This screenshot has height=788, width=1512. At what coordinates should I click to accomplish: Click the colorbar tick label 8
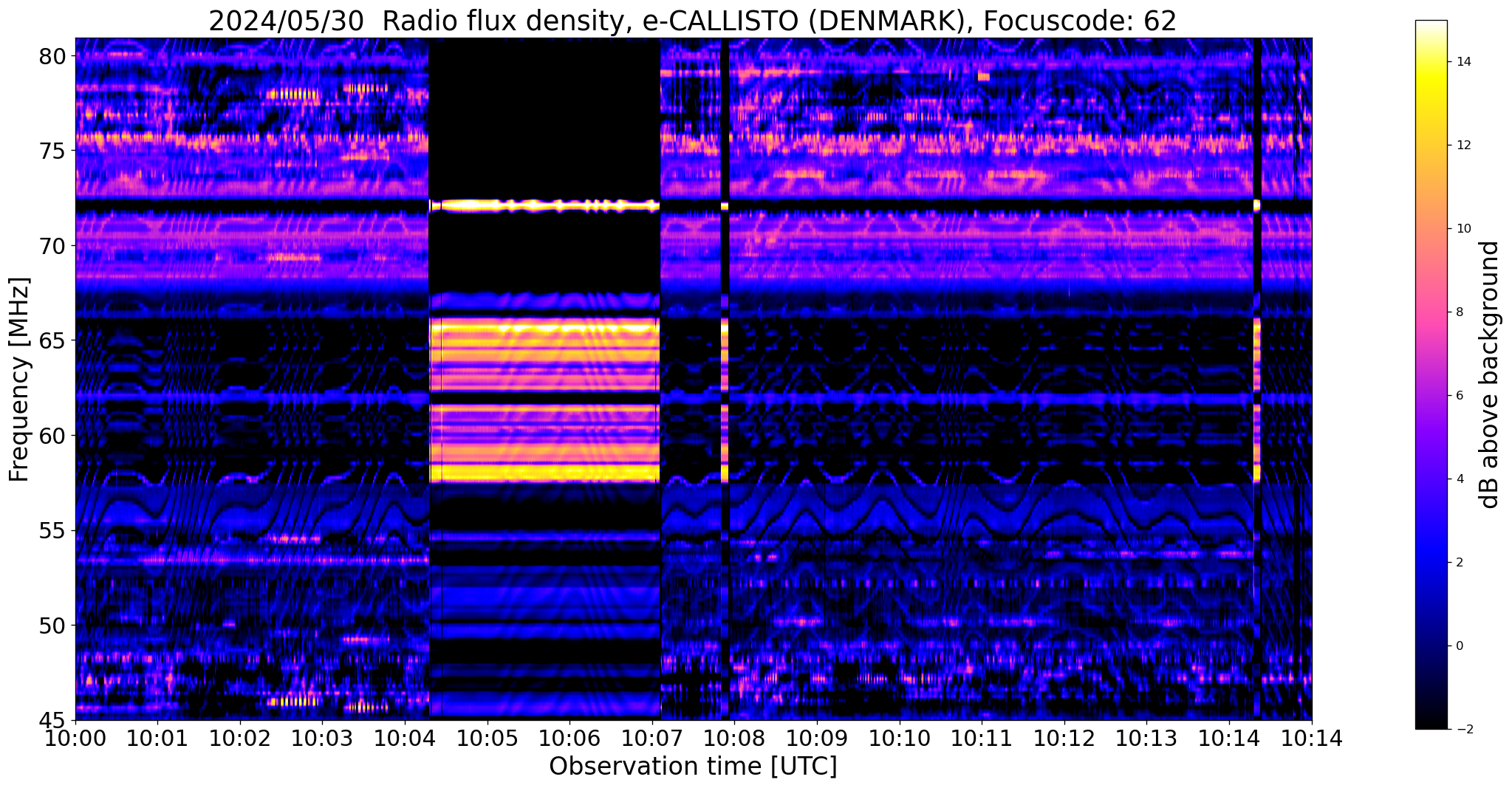pyautogui.click(x=1459, y=312)
